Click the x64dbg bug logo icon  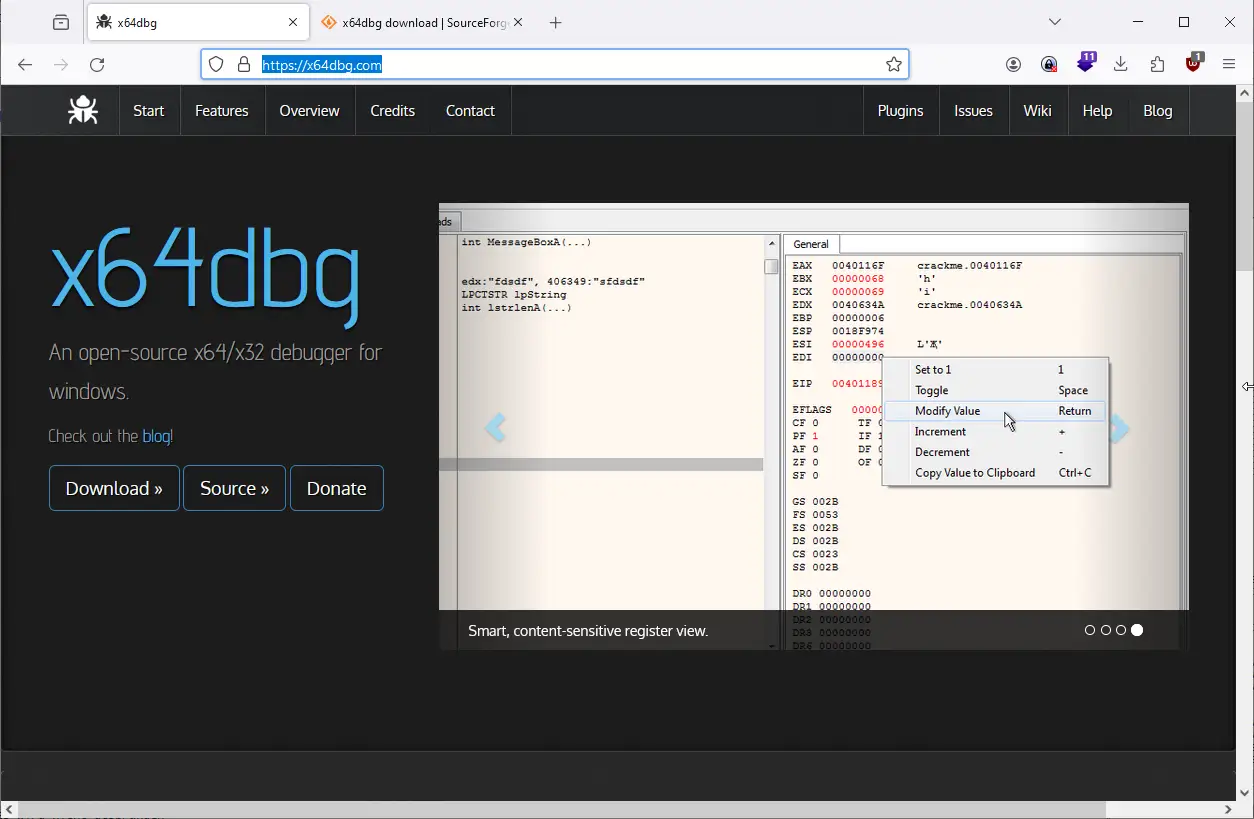pos(83,110)
